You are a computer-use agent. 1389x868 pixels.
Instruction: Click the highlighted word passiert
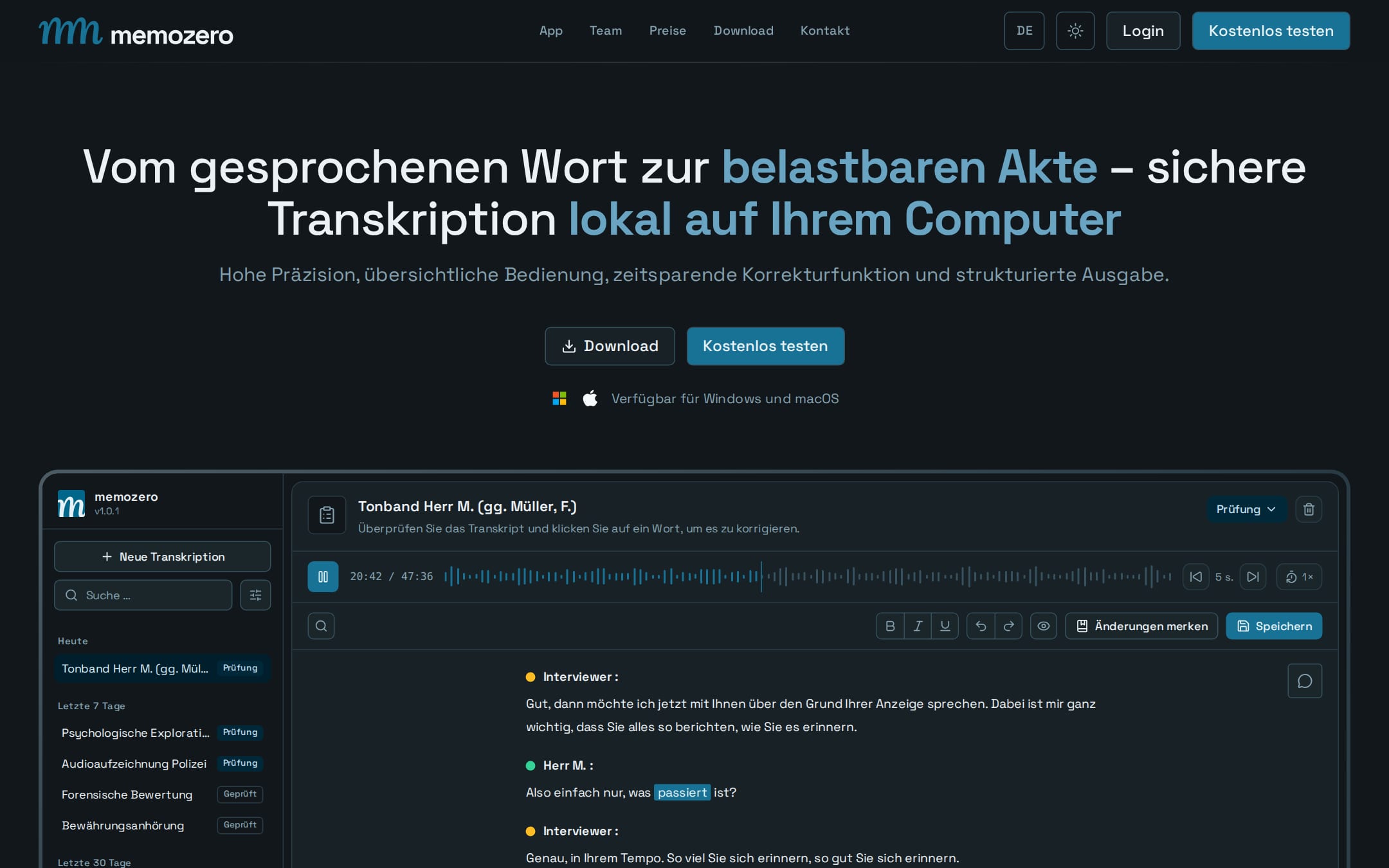(682, 792)
